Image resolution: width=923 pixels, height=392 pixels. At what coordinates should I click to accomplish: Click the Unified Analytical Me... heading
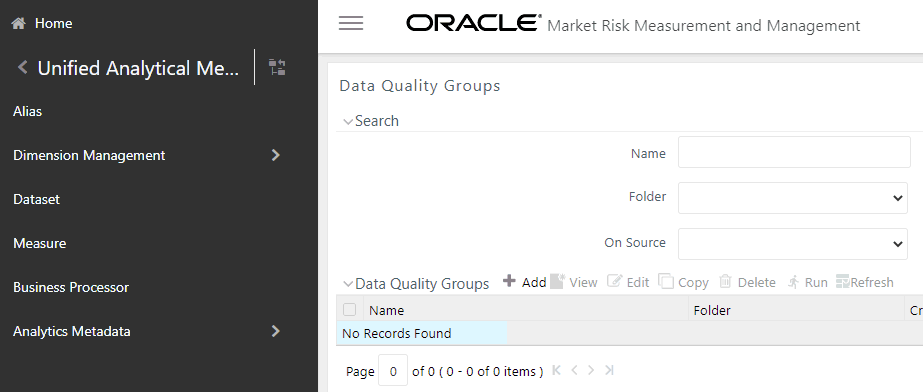pos(138,68)
